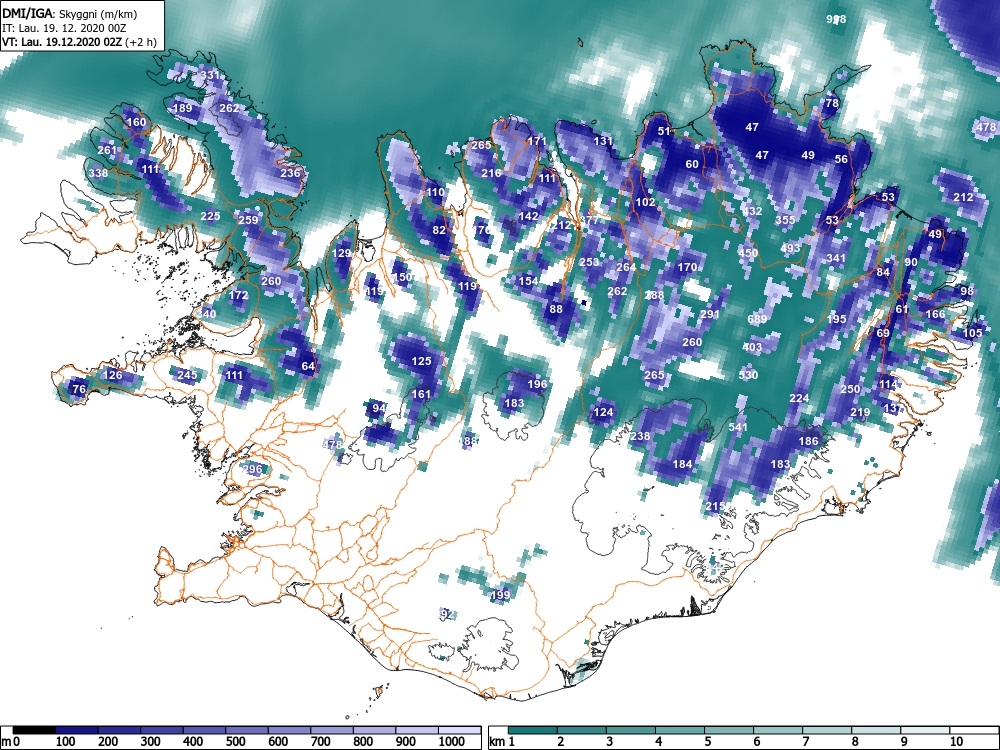
Task: Select the map value 338
Action: pos(98,173)
